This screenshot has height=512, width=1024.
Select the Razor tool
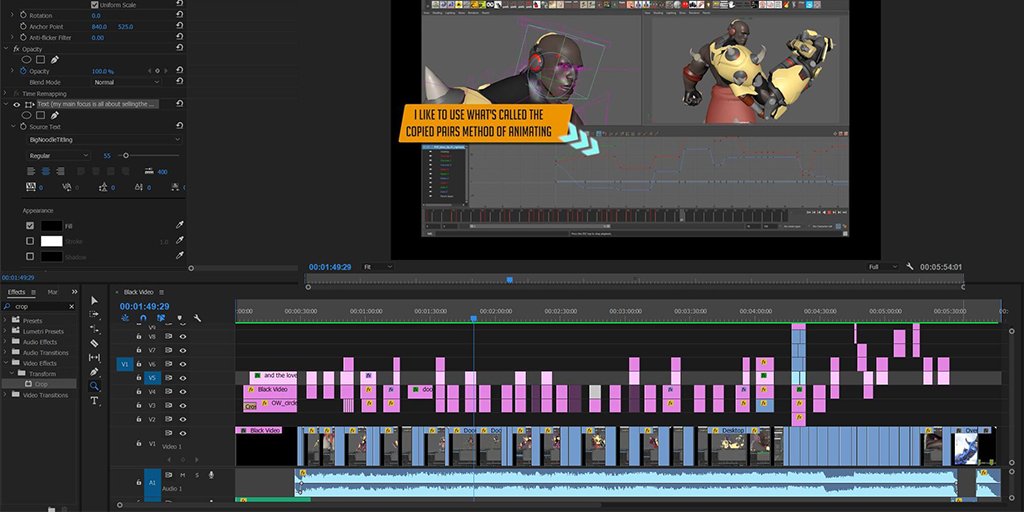[94, 343]
